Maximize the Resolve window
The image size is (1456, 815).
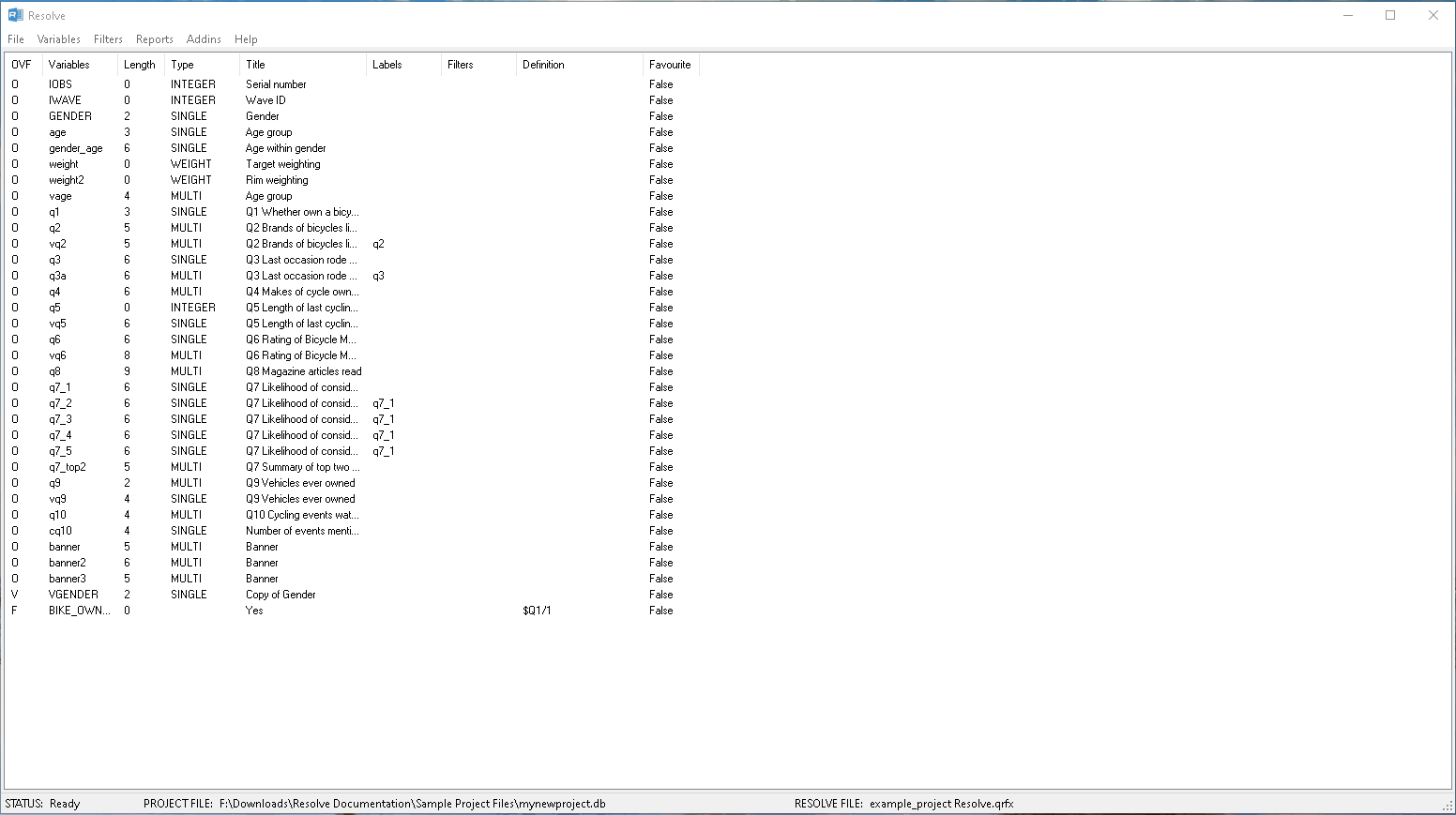(1390, 15)
